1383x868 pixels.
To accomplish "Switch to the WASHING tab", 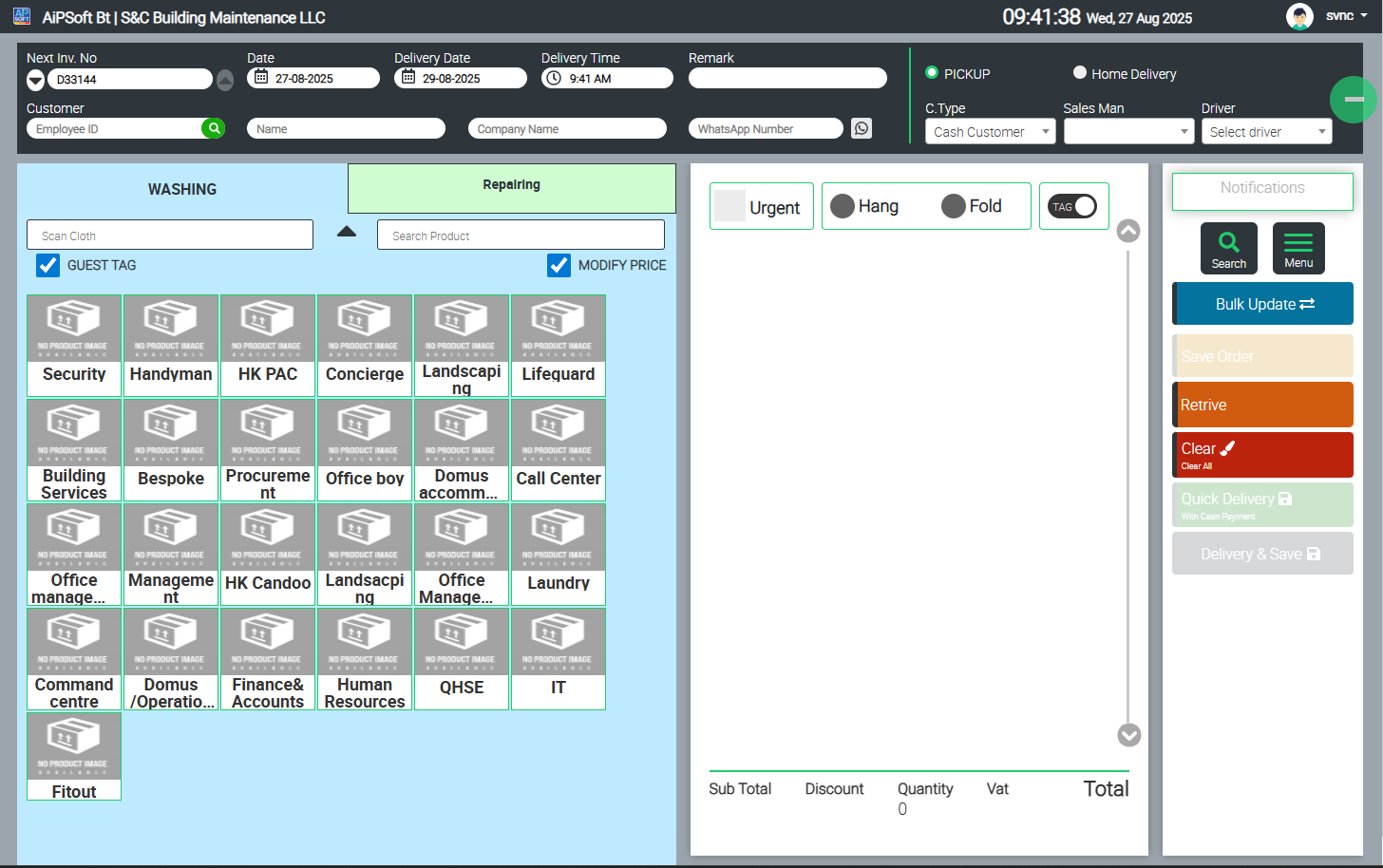I will pyautogui.click(x=182, y=189).
